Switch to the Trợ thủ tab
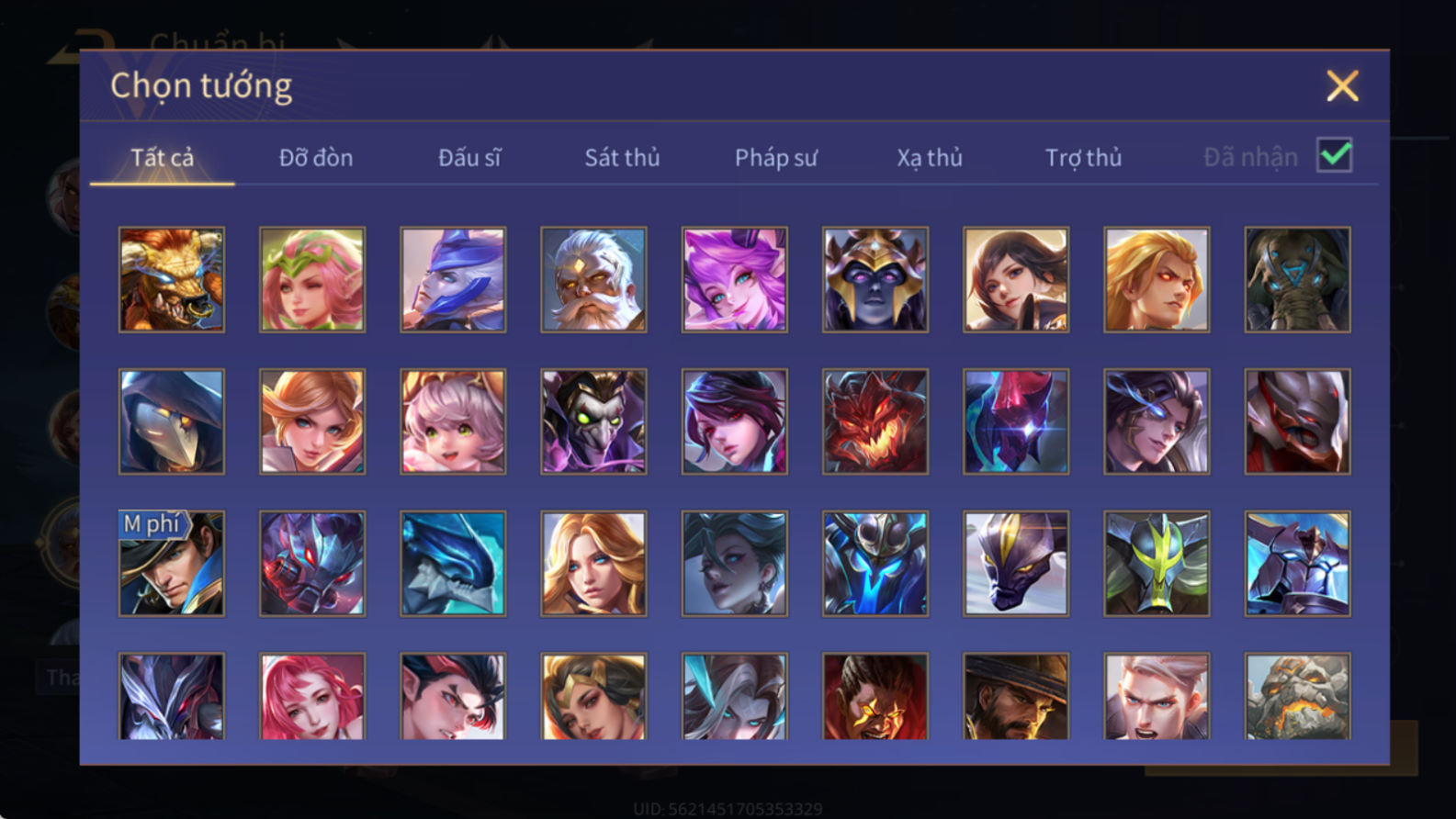This screenshot has width=1456, height=819. click(1083, 158)
